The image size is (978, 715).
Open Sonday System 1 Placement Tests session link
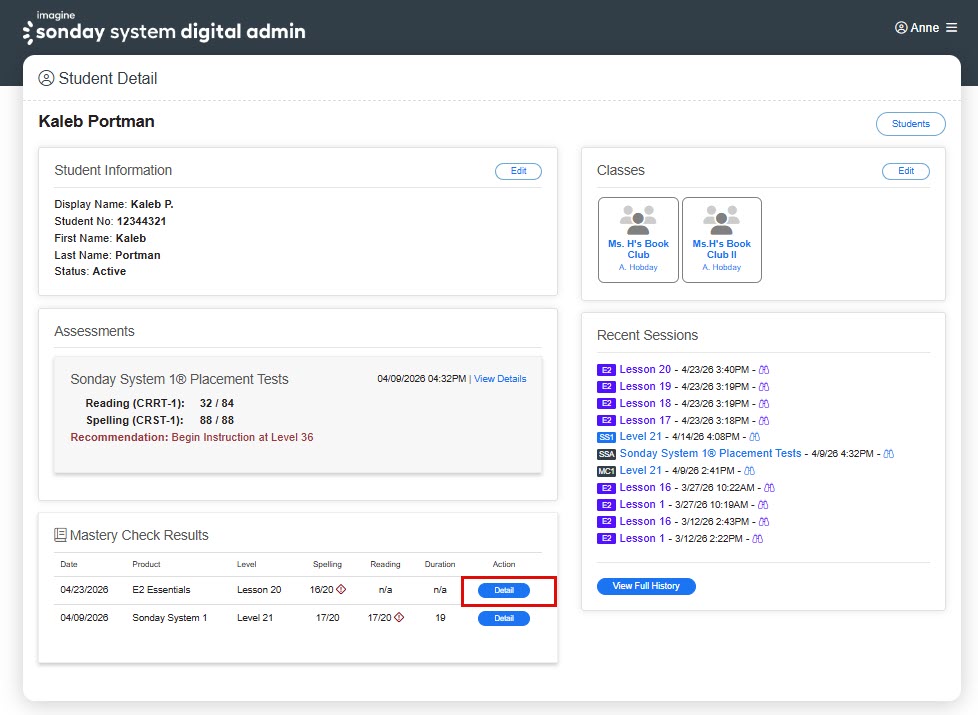coord(710,454)
